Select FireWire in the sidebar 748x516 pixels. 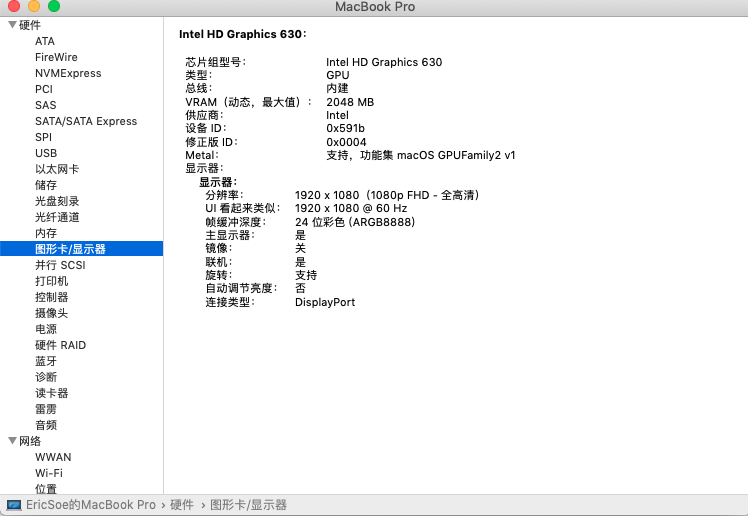click(x=56, y=57)
